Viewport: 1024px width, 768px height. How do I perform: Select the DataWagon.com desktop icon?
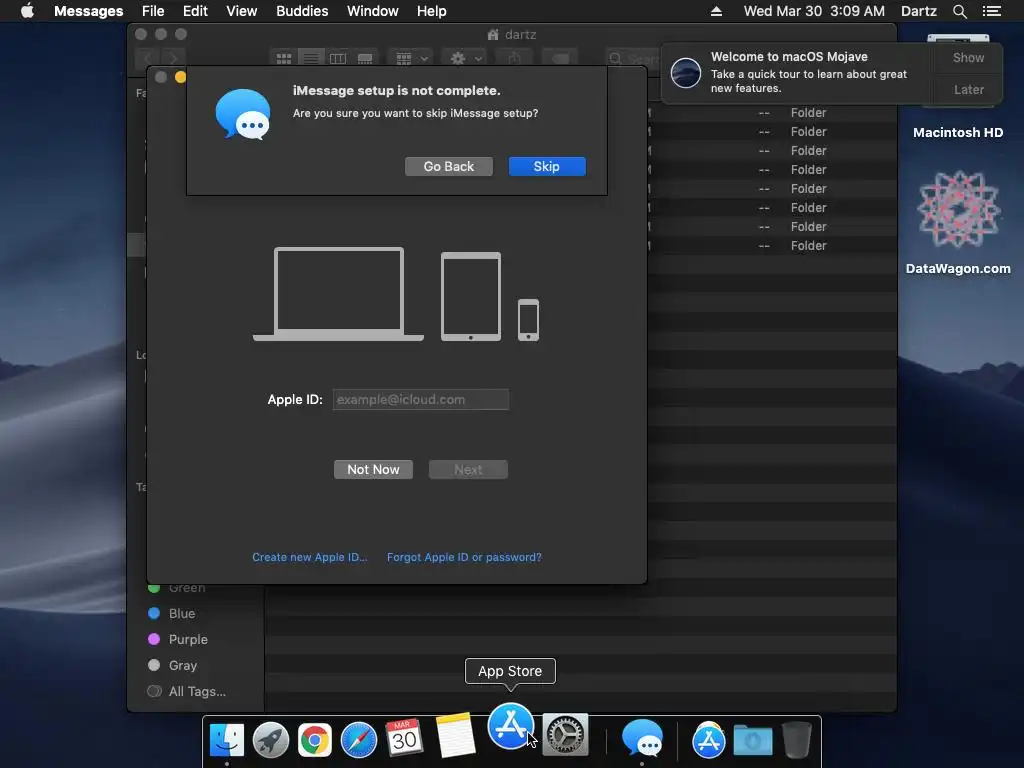(958, 210)
